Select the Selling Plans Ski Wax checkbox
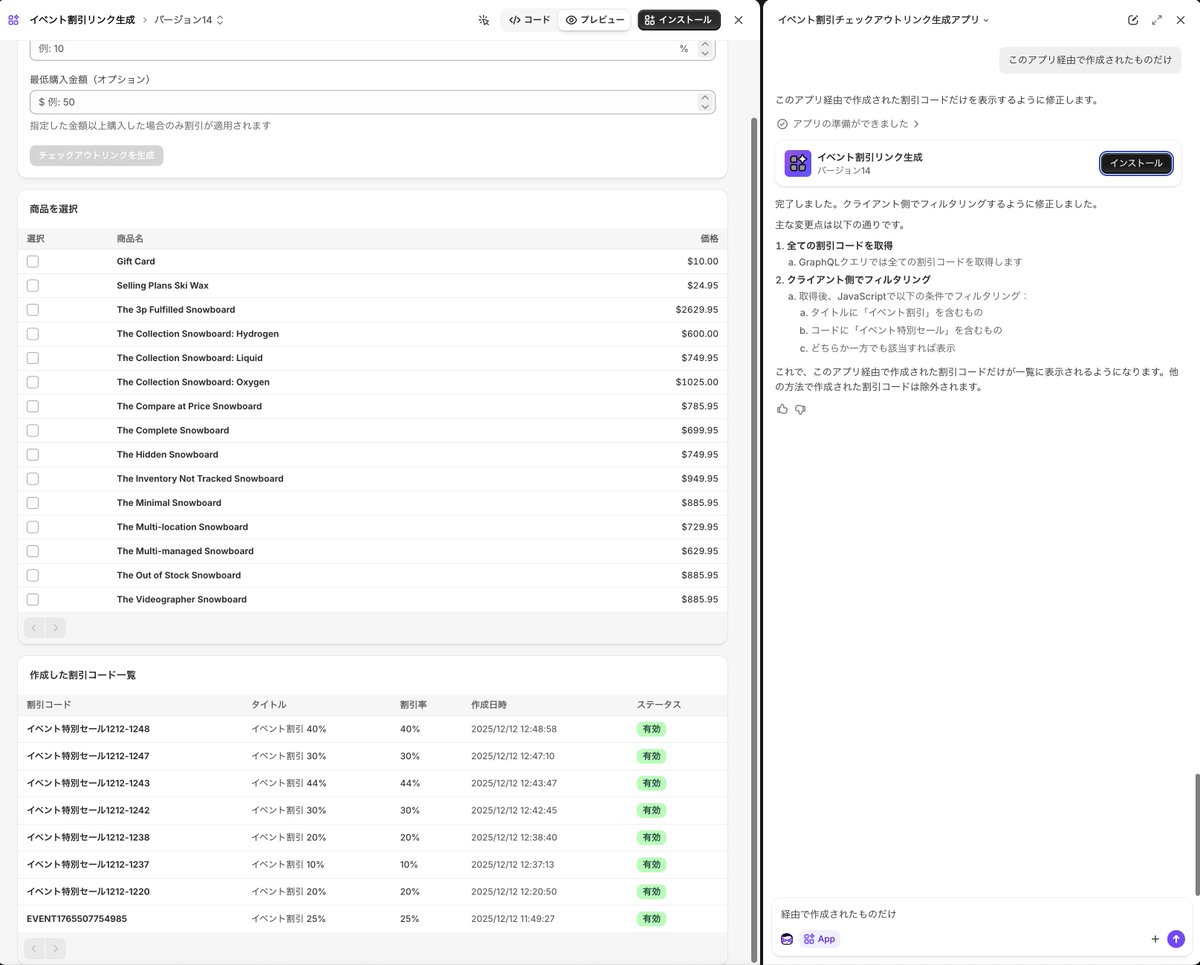 (33, 285)
